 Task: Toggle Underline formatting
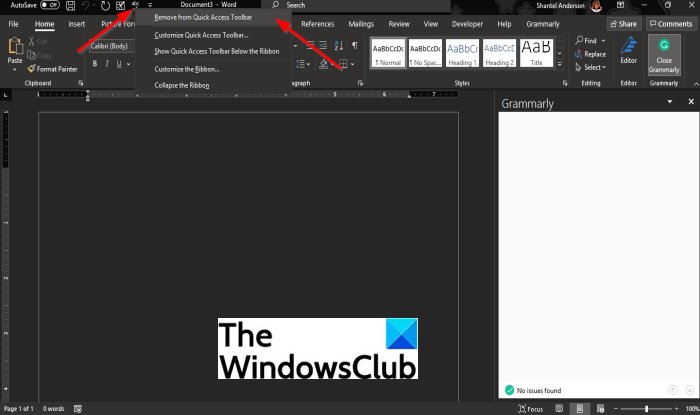[x=119, y=64]
